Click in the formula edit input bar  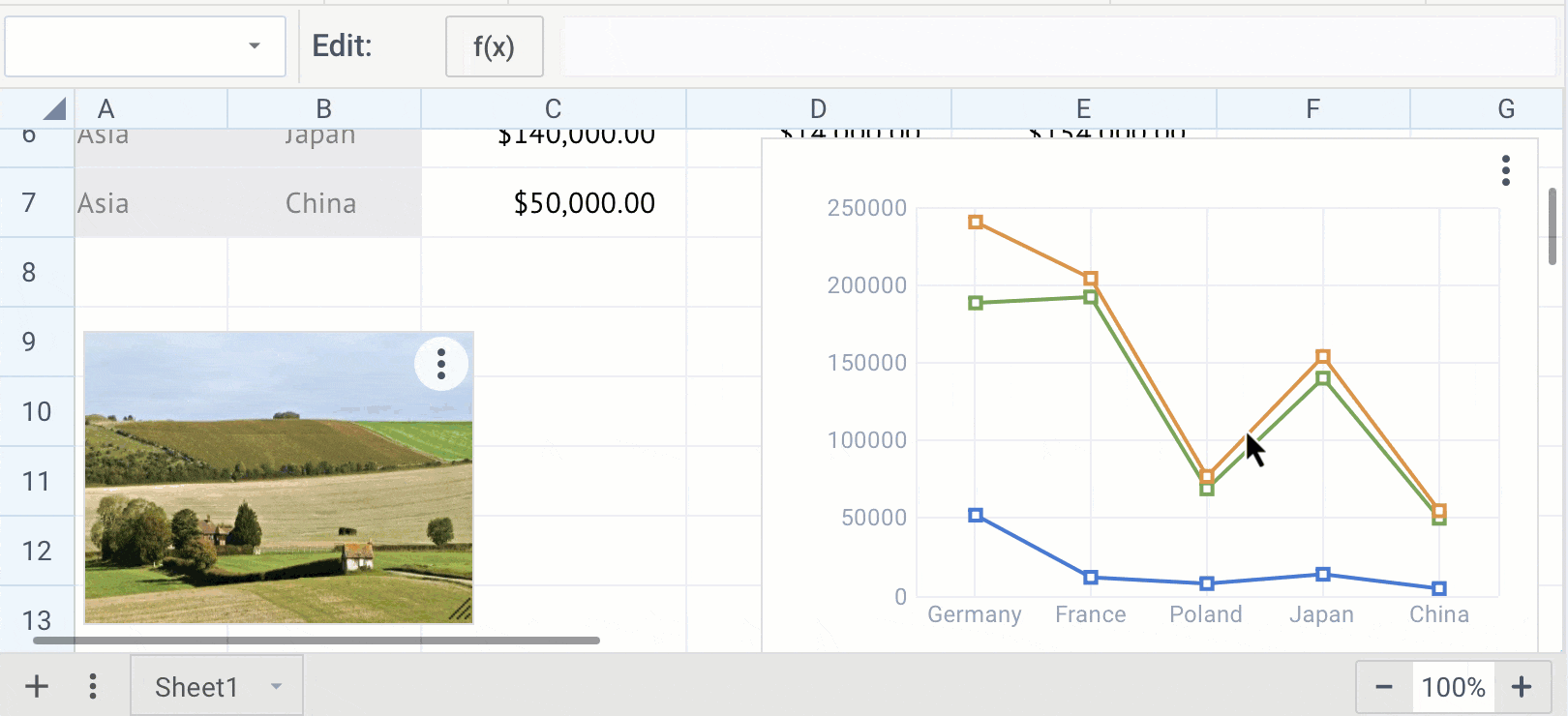click(x=1055, y=46)
